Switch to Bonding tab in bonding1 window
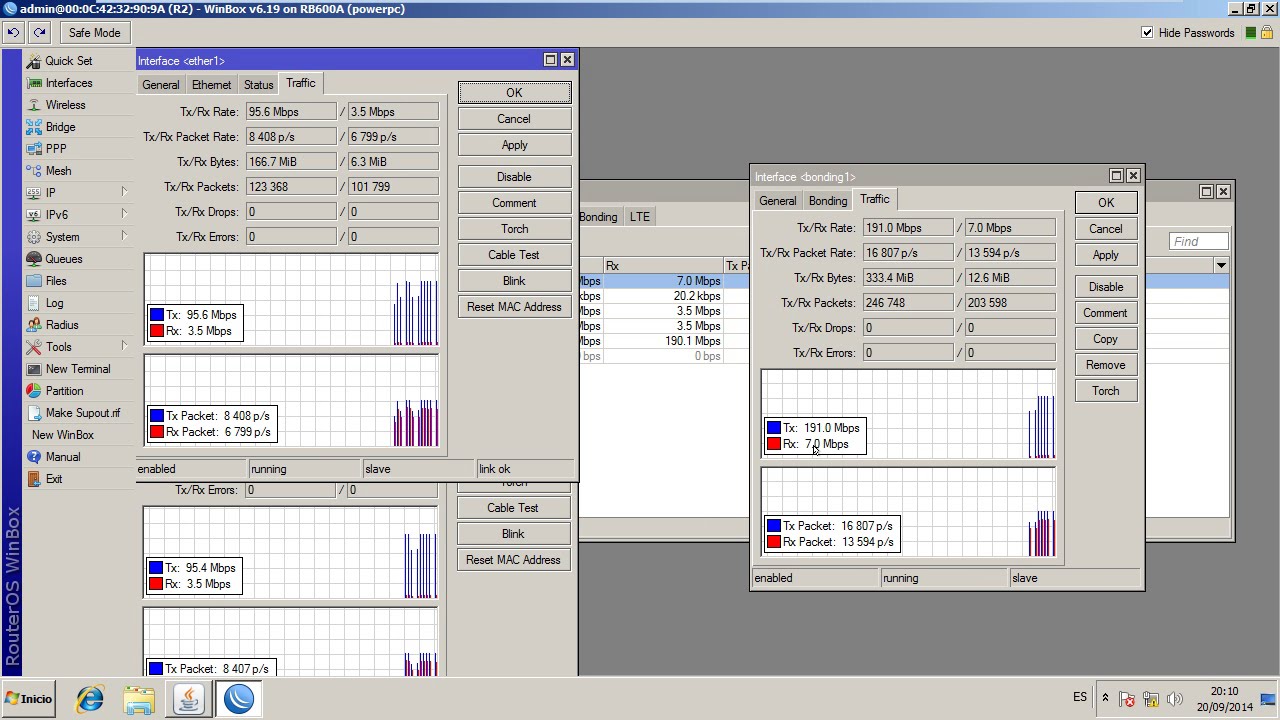The width and height of the screenshot is (1280, 720). point(827,201)
